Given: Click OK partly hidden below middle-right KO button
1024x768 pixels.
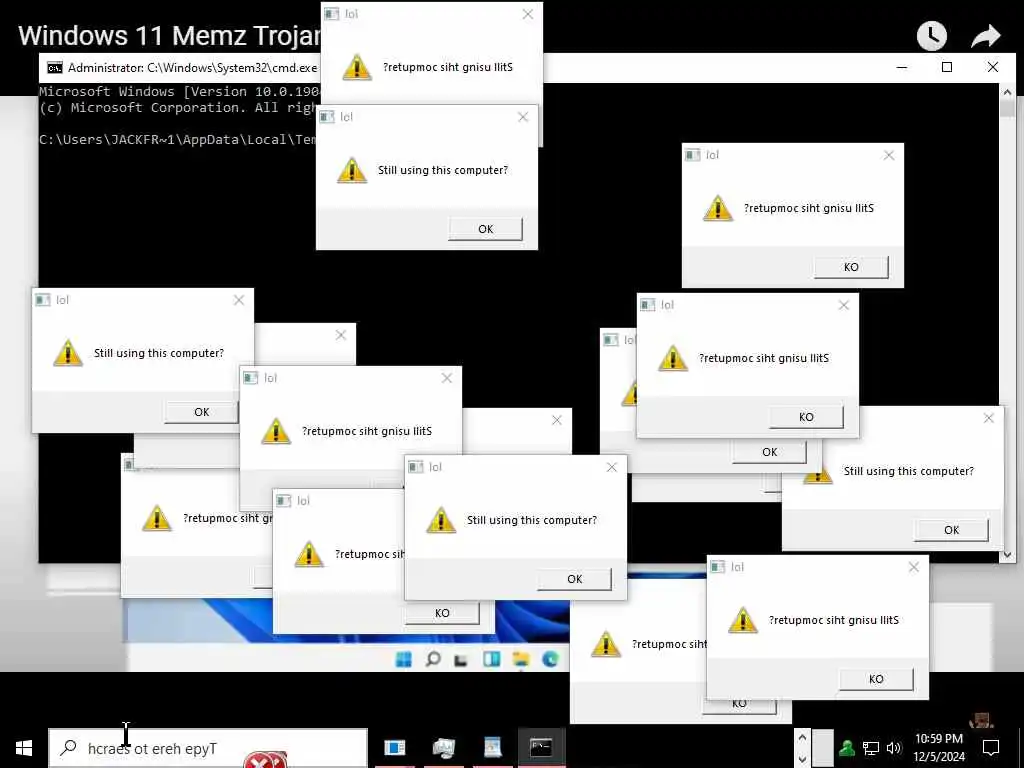Looking at the screenshot, I should pyautogui.click(x=769, y=453).
